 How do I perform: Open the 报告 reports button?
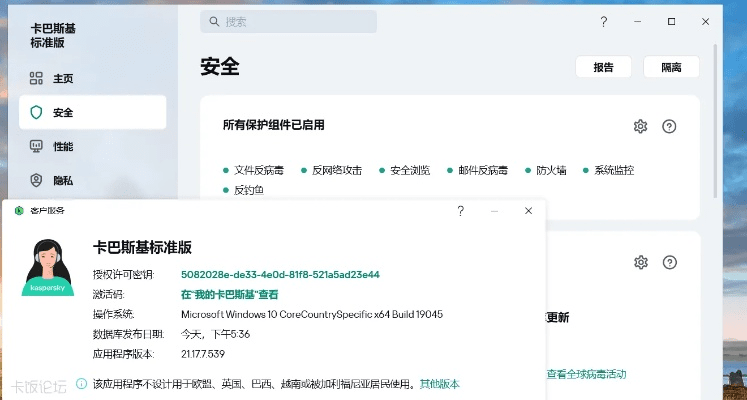coord(604,67)
